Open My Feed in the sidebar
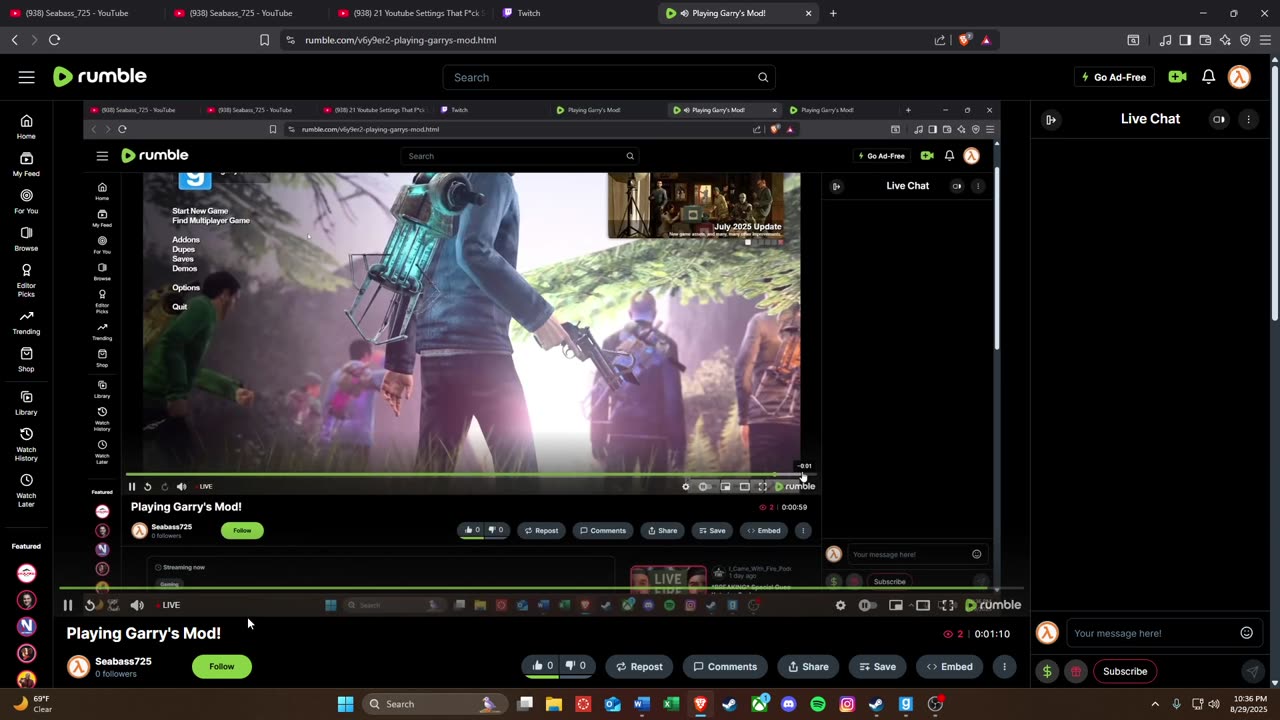1280x720 pixels. [x=26, y=165]
